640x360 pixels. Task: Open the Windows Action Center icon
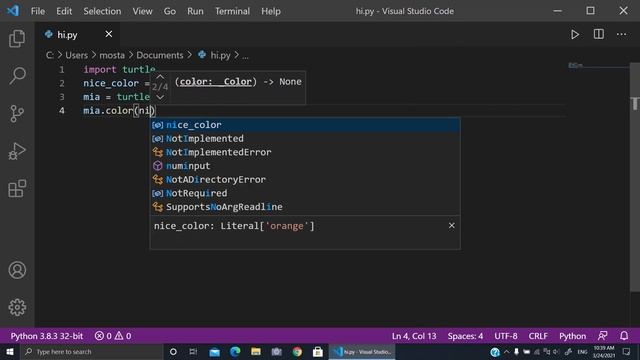tap(627, 352)
